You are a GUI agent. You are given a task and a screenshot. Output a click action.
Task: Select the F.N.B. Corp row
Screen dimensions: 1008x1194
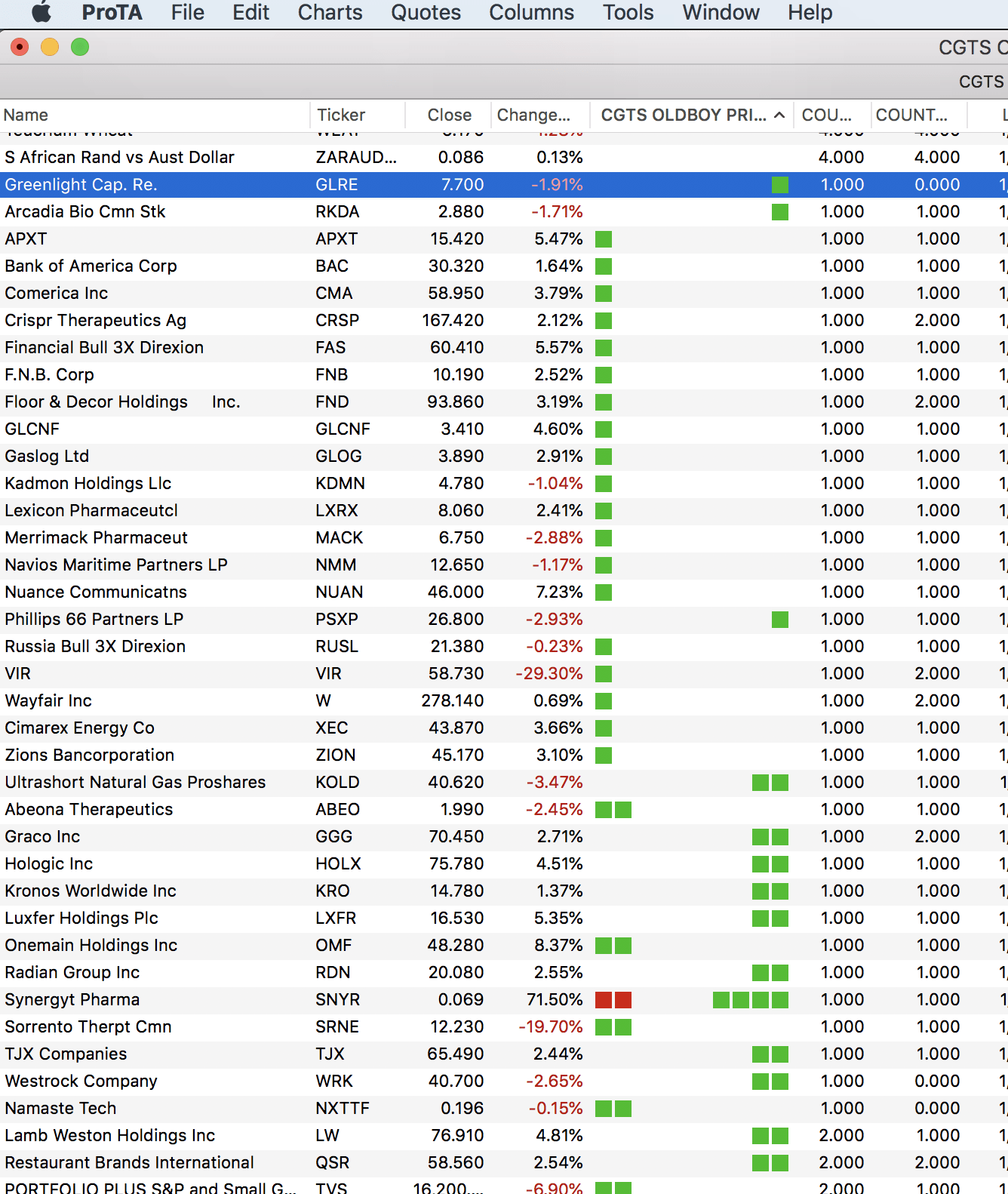[x=504, y=375]
